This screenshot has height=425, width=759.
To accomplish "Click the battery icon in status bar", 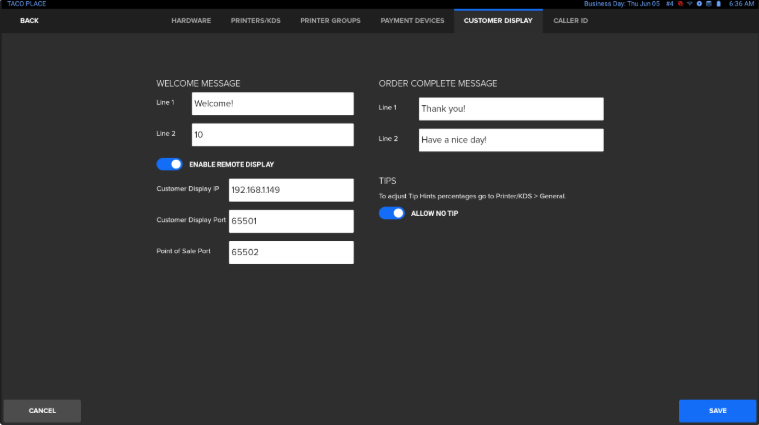I will tap(717, 4).
